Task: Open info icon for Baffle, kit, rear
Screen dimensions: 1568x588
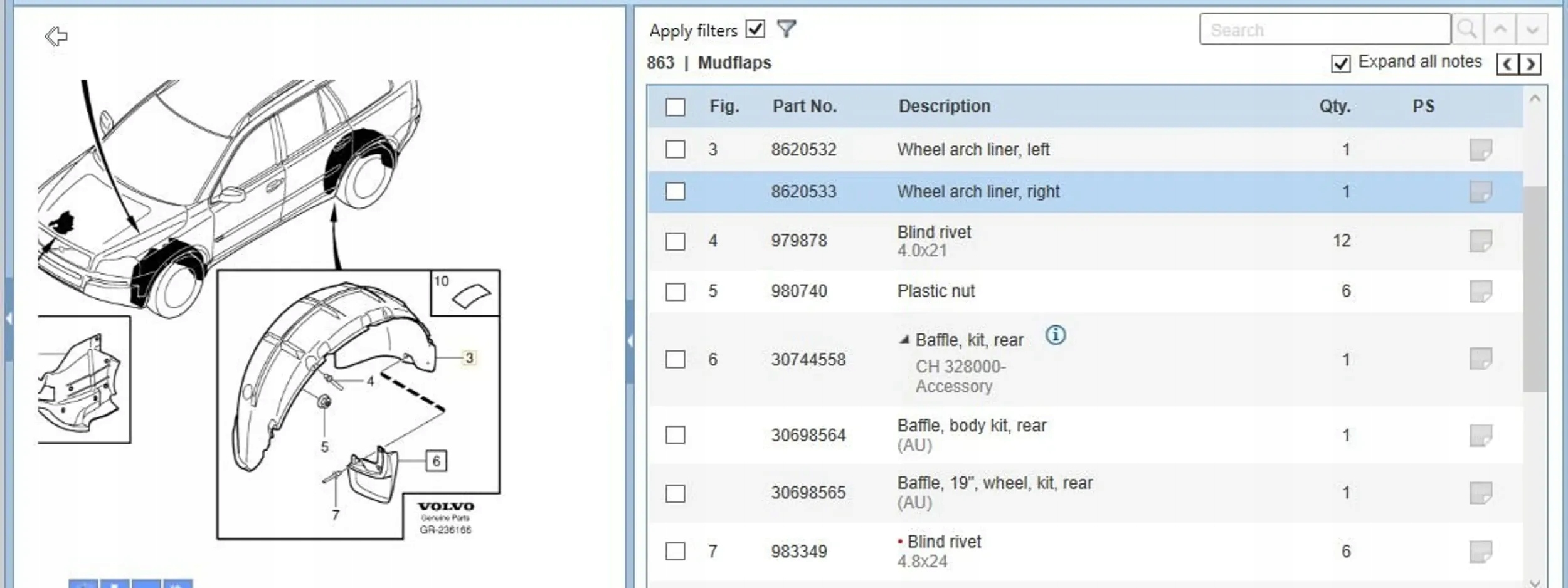Action: [1056, 335]
